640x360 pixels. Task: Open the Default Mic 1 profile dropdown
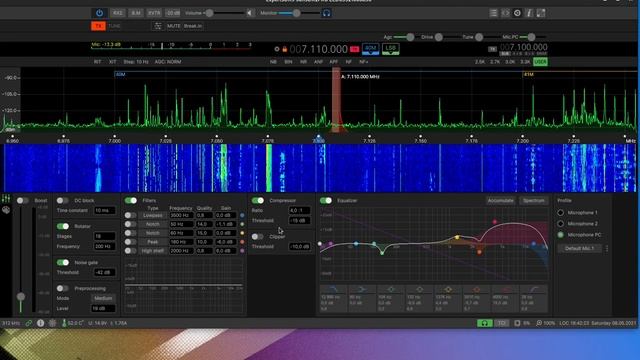580,248
